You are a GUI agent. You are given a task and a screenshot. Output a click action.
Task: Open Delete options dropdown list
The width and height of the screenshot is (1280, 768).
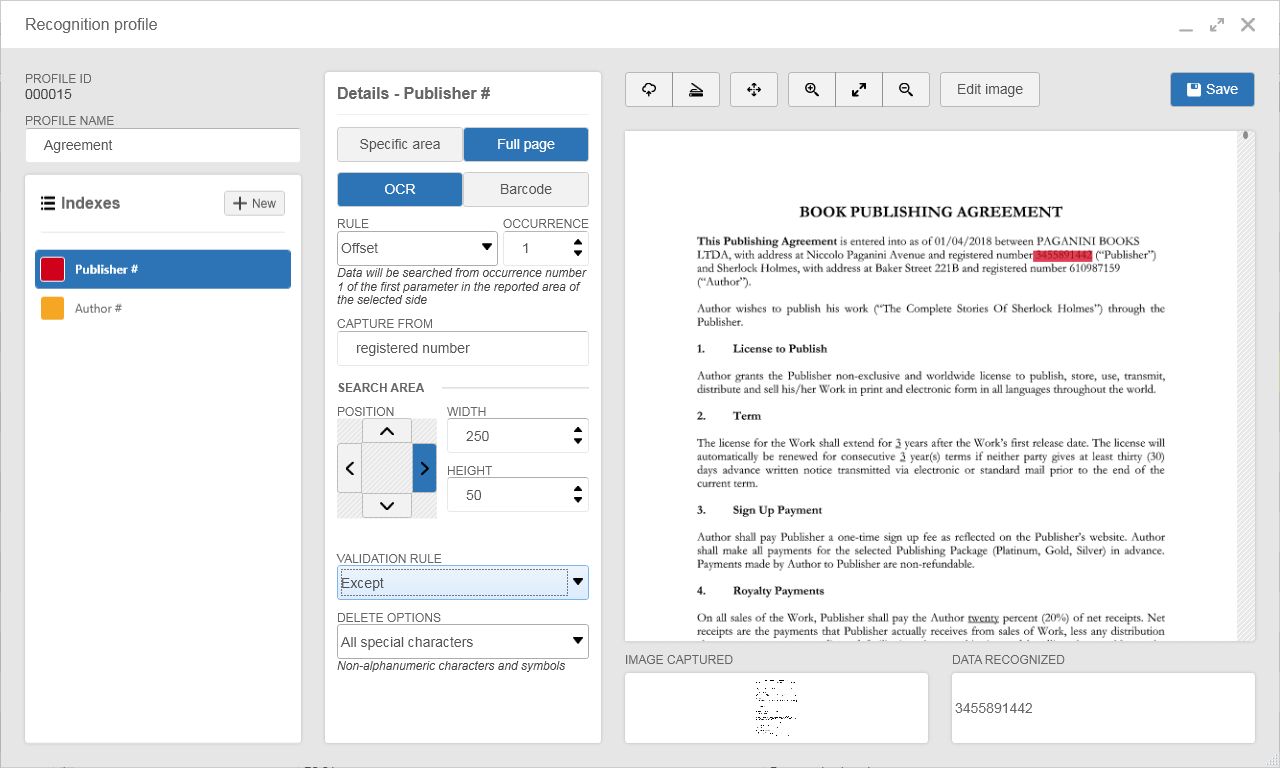(463, 642)
